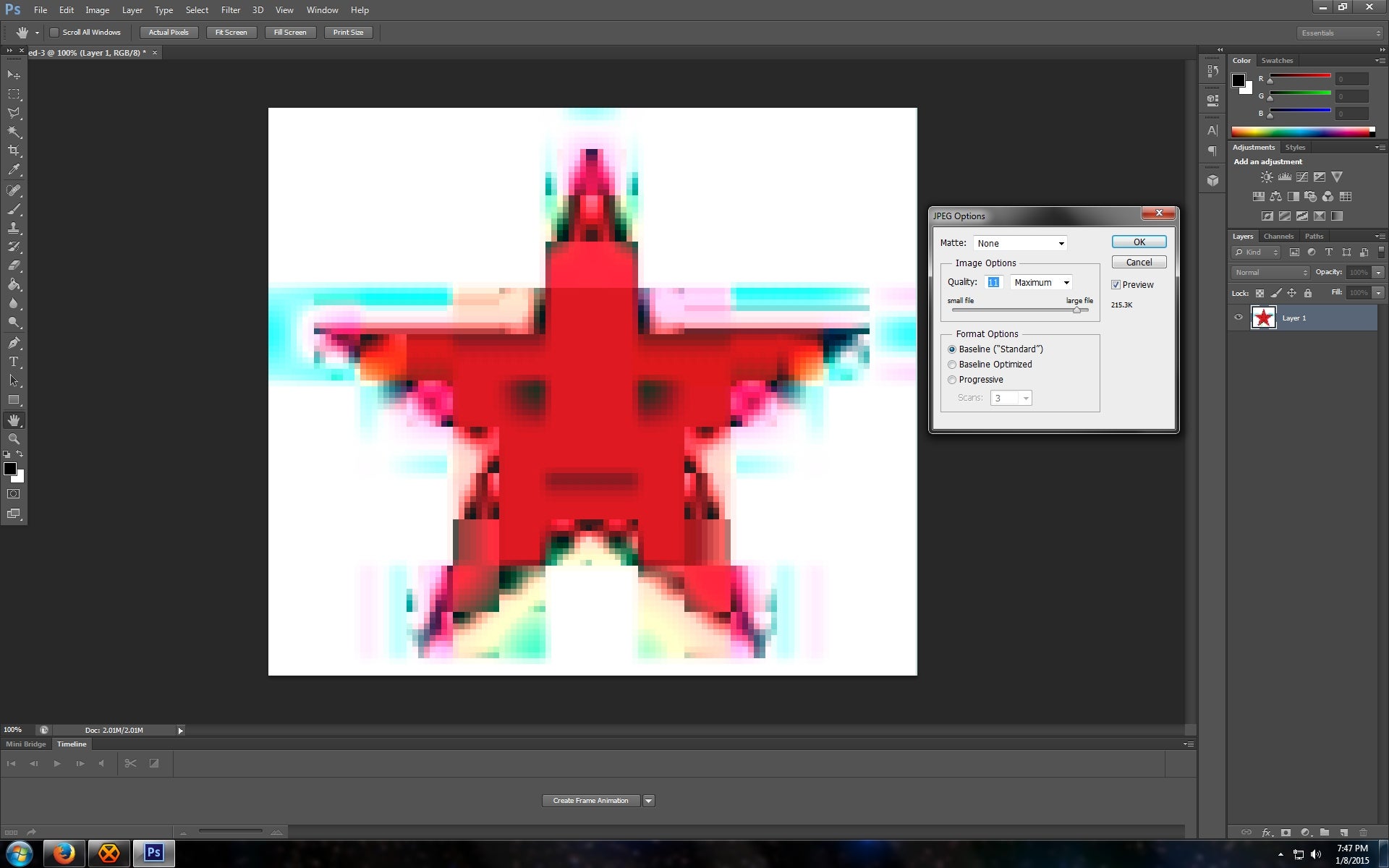Select the Rectangular Marquee tool
The height and width of the screenshot is (868, 1389).
(14, 94)
